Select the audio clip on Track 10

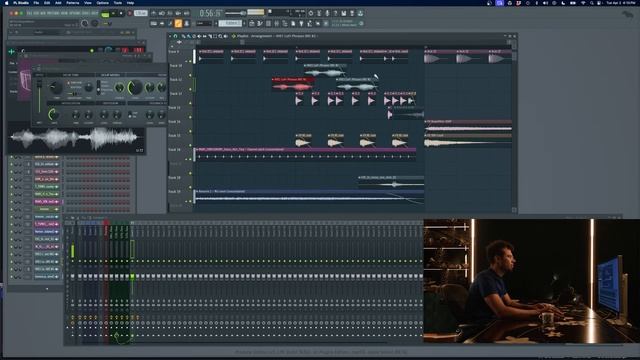[x=325, y=71]
